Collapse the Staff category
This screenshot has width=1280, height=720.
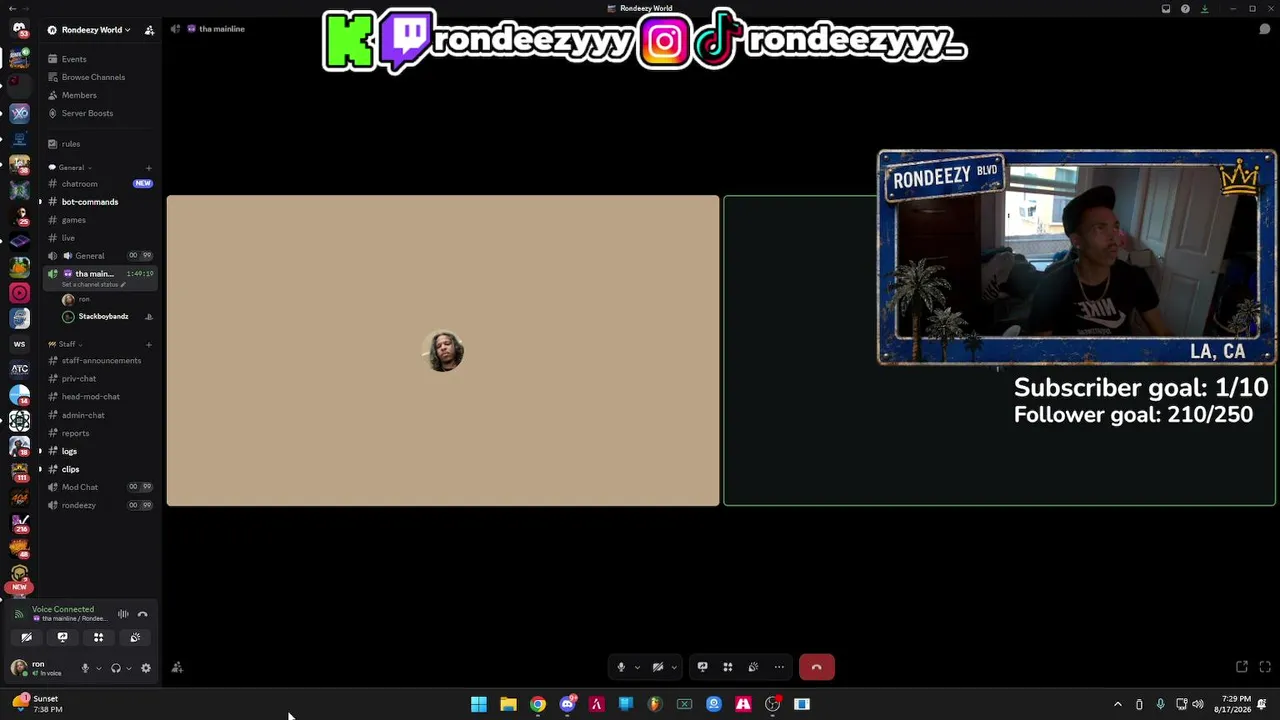point(66,344)
